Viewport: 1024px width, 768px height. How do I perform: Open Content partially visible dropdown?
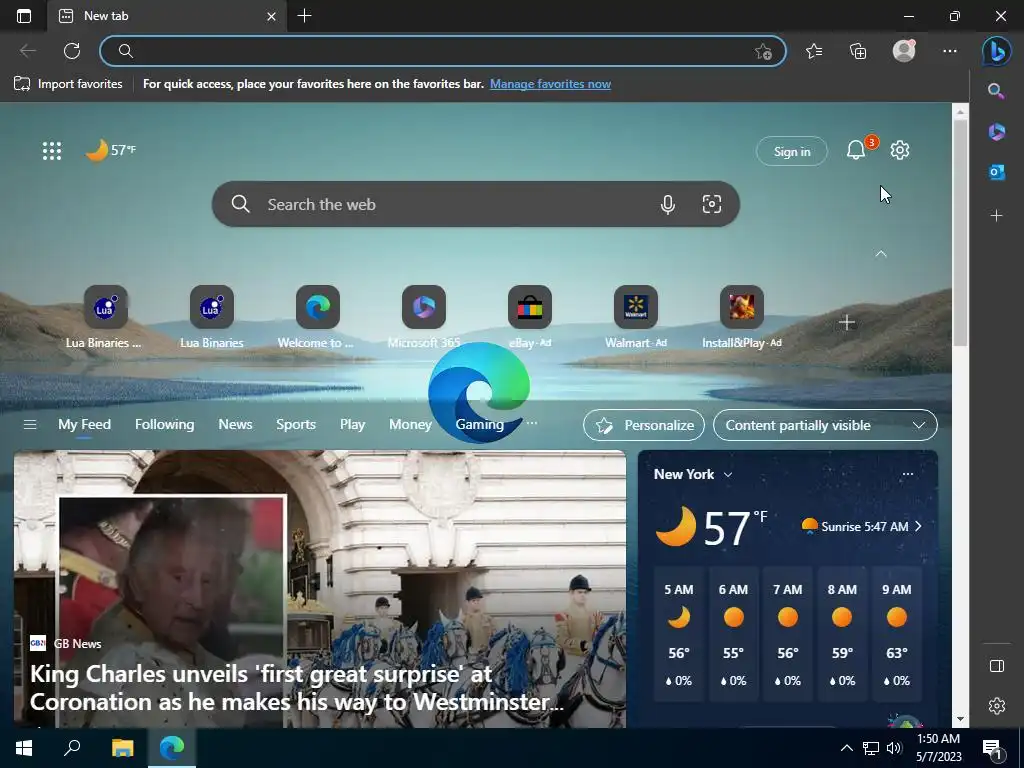click(x=825, y=425)
